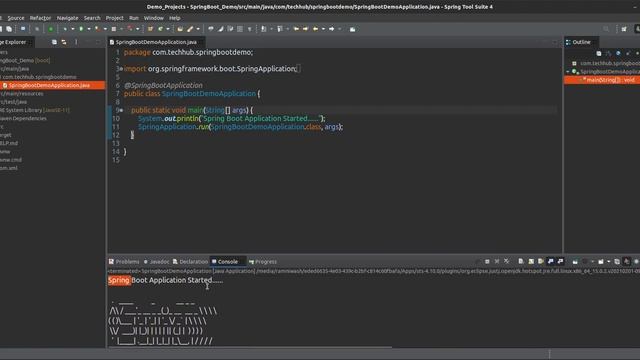Open the Help menu
The width and height of the screenshot is (640, 360).
(x=175, y=18)
